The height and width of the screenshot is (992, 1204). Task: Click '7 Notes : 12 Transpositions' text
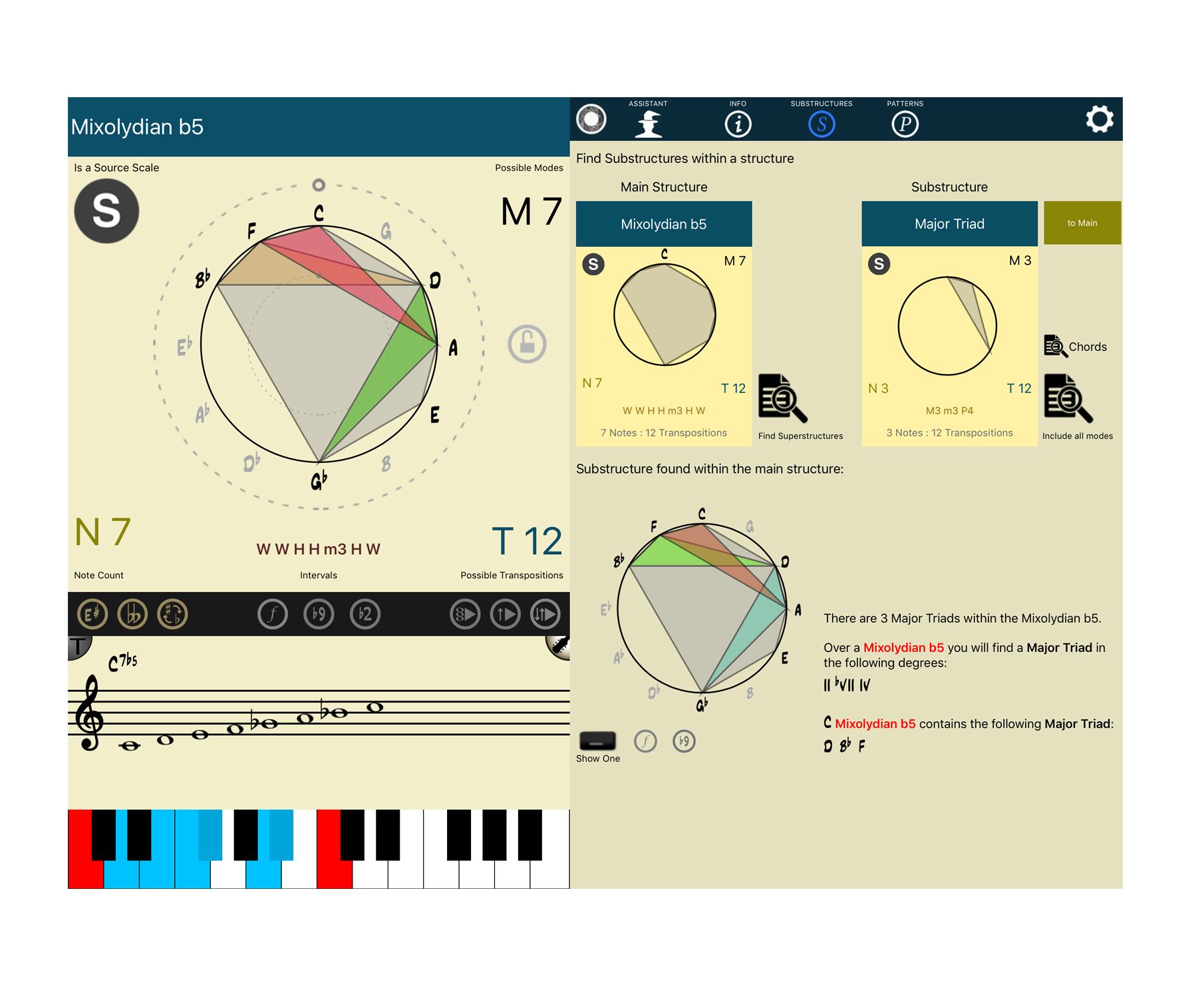click(x=664, y=432)
